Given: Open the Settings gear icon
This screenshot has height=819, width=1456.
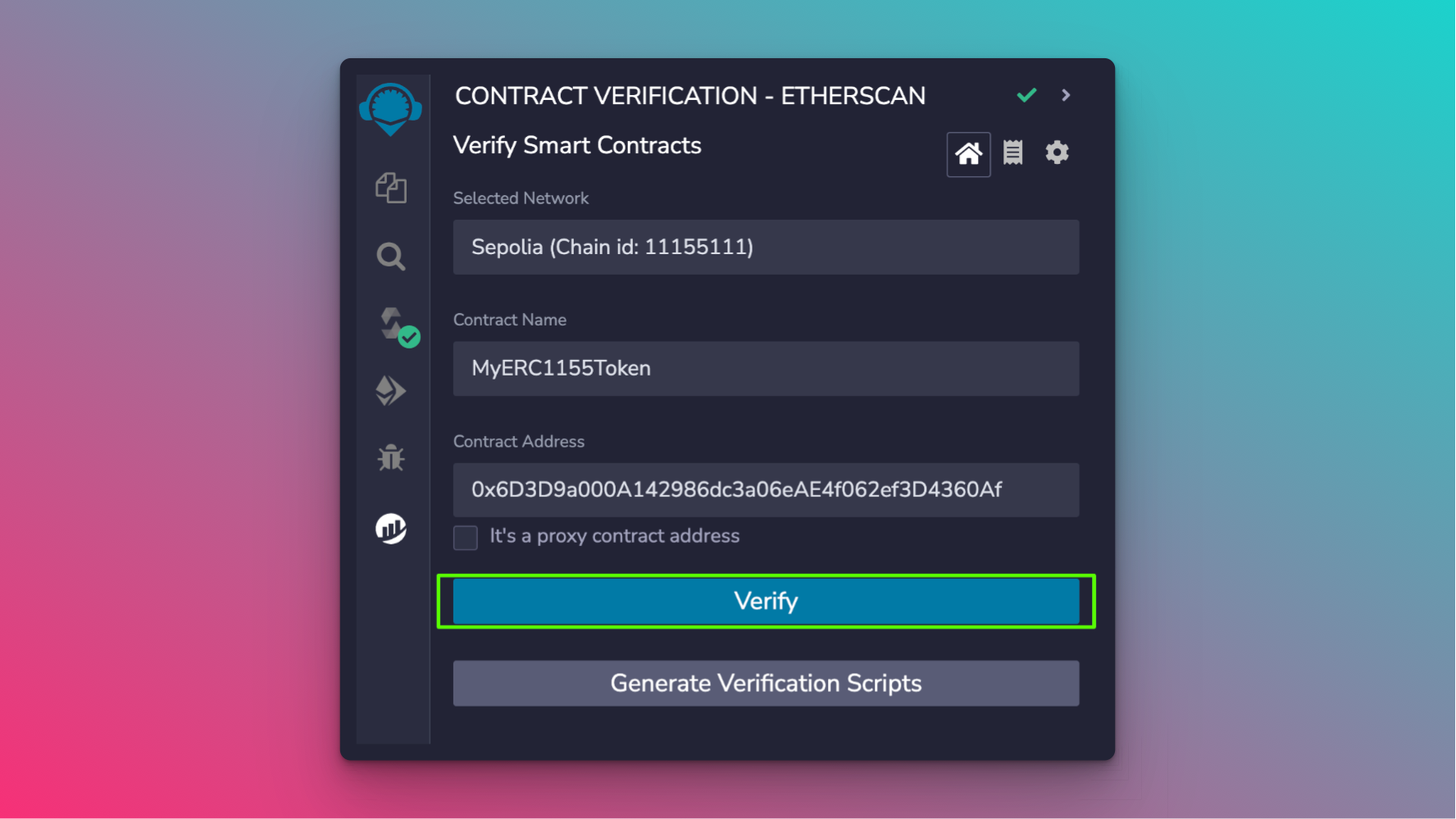Looking at the screenshot, I should 1057,152.
